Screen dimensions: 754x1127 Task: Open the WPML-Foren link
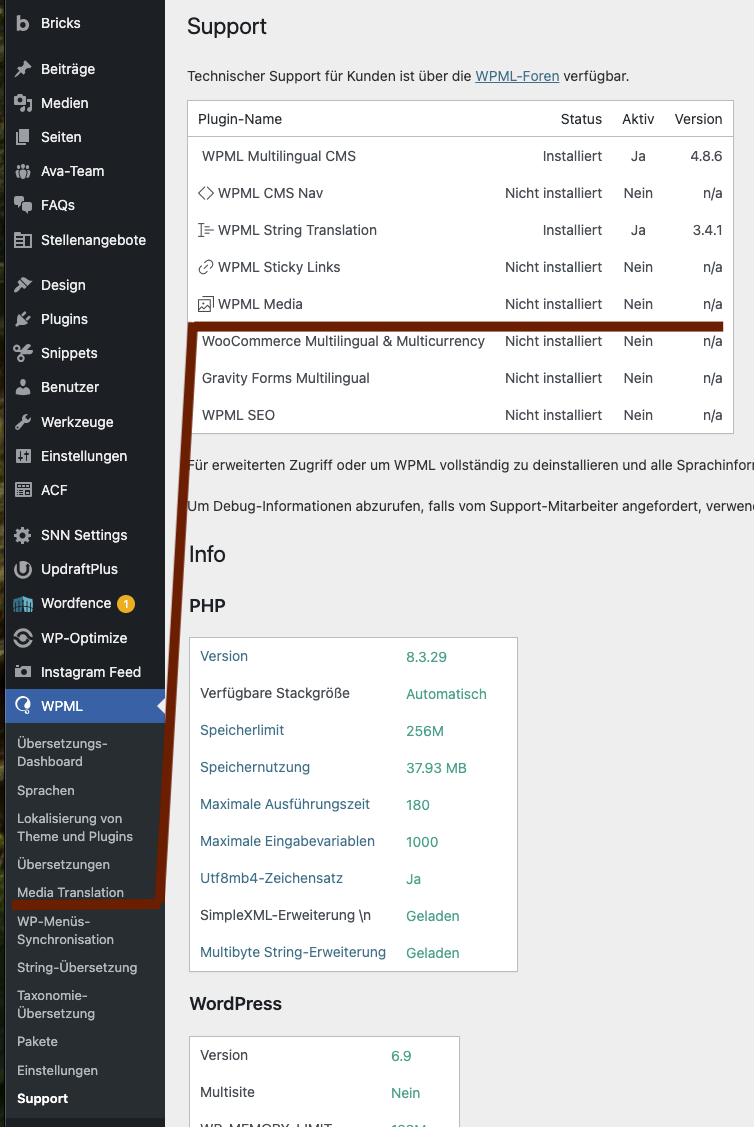pyautogui.click(x=517, y=76)
